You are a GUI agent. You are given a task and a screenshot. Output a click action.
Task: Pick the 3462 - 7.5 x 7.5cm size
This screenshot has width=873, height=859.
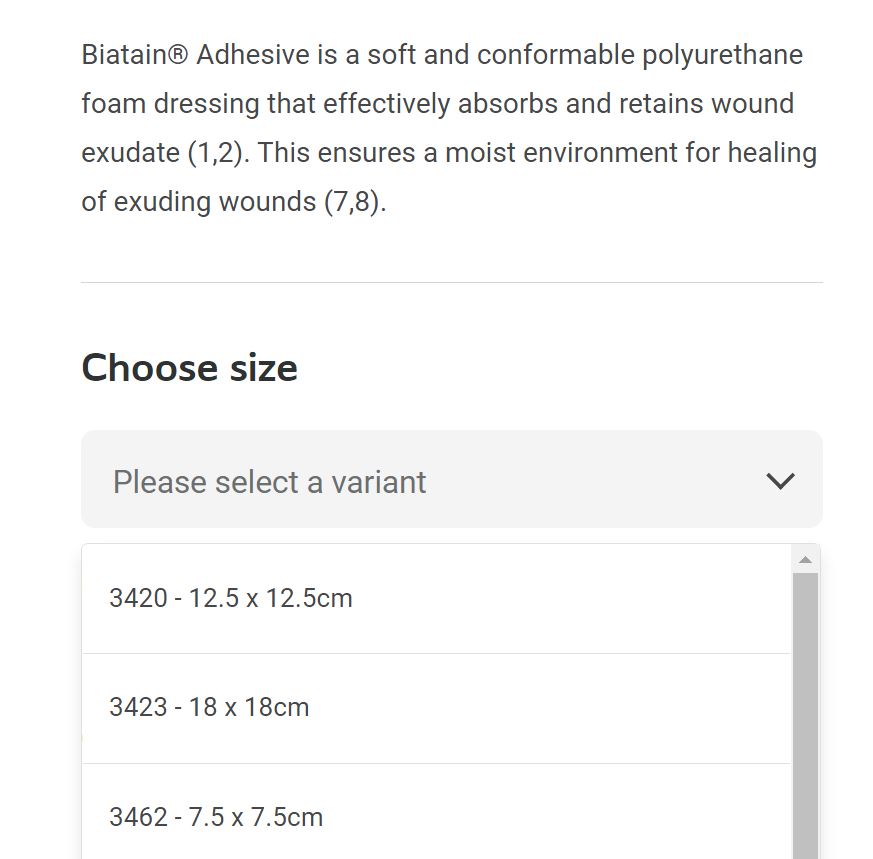point(216,817)
